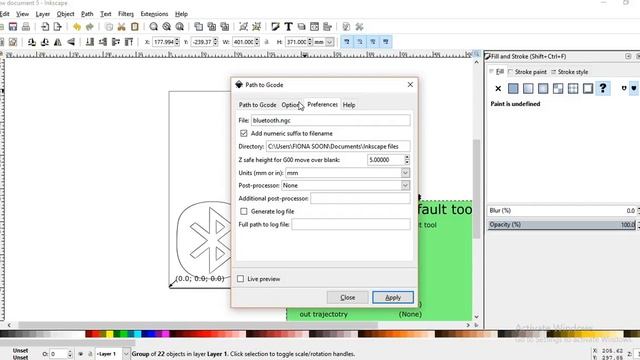640x360 pixels.
Task: Click the Flip vertical icon
Action: [x=71, y=42]
